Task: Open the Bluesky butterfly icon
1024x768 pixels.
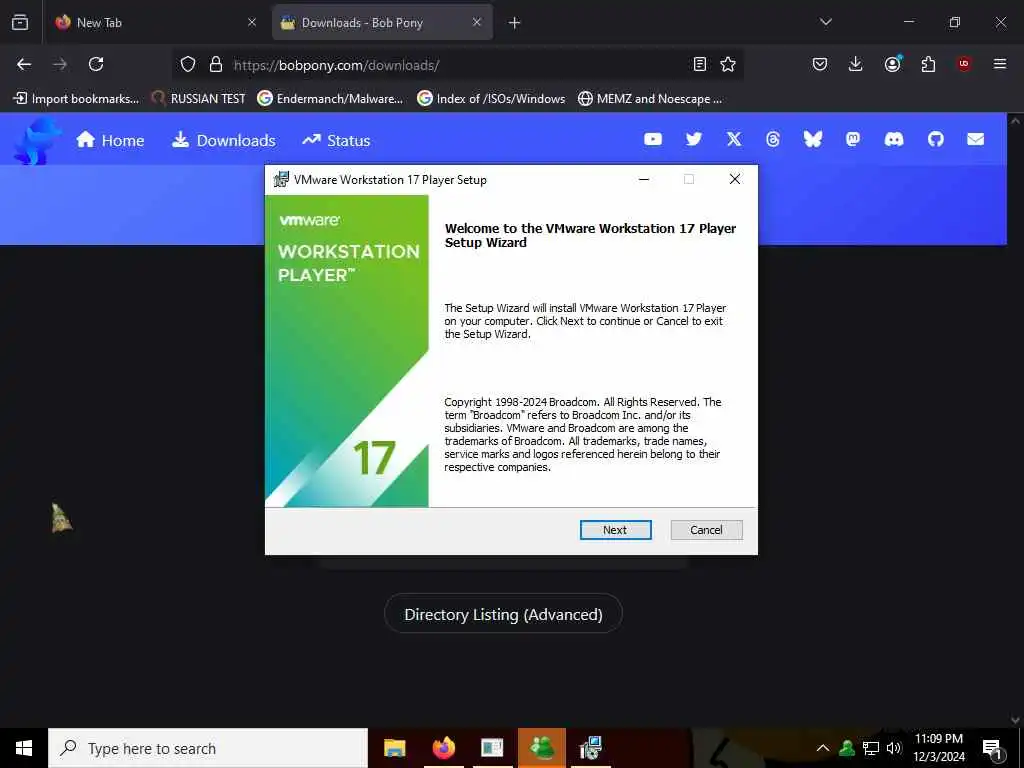Action: pyautogui.click(x=812, y=139)
